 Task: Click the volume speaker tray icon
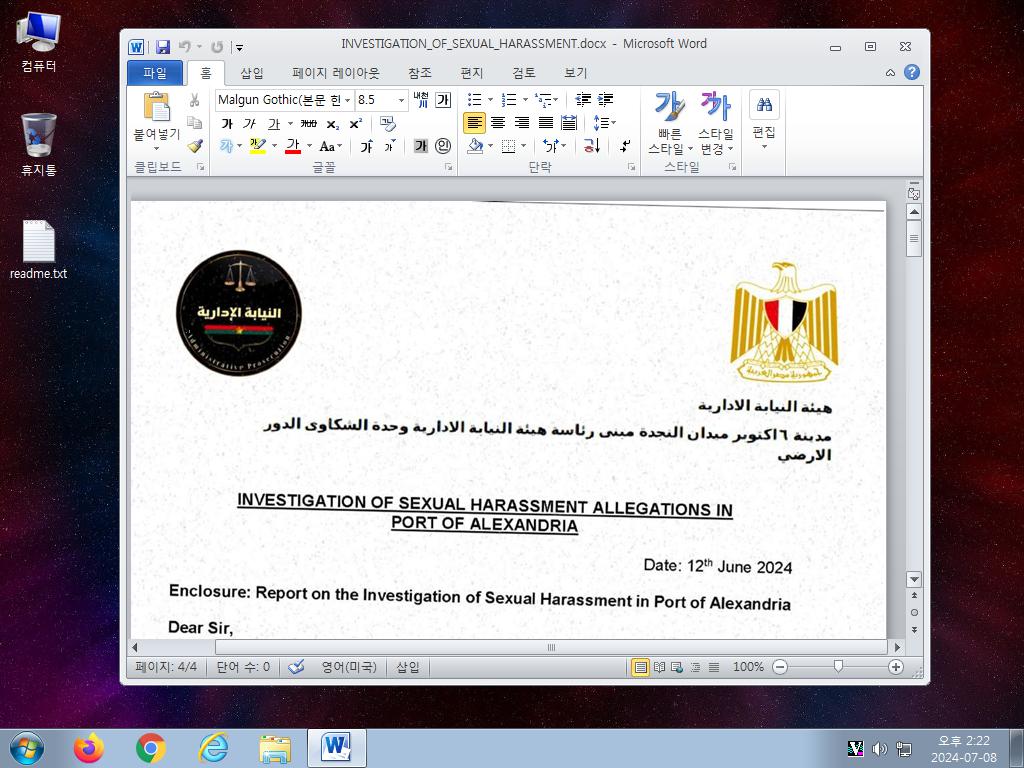[880, 748]
